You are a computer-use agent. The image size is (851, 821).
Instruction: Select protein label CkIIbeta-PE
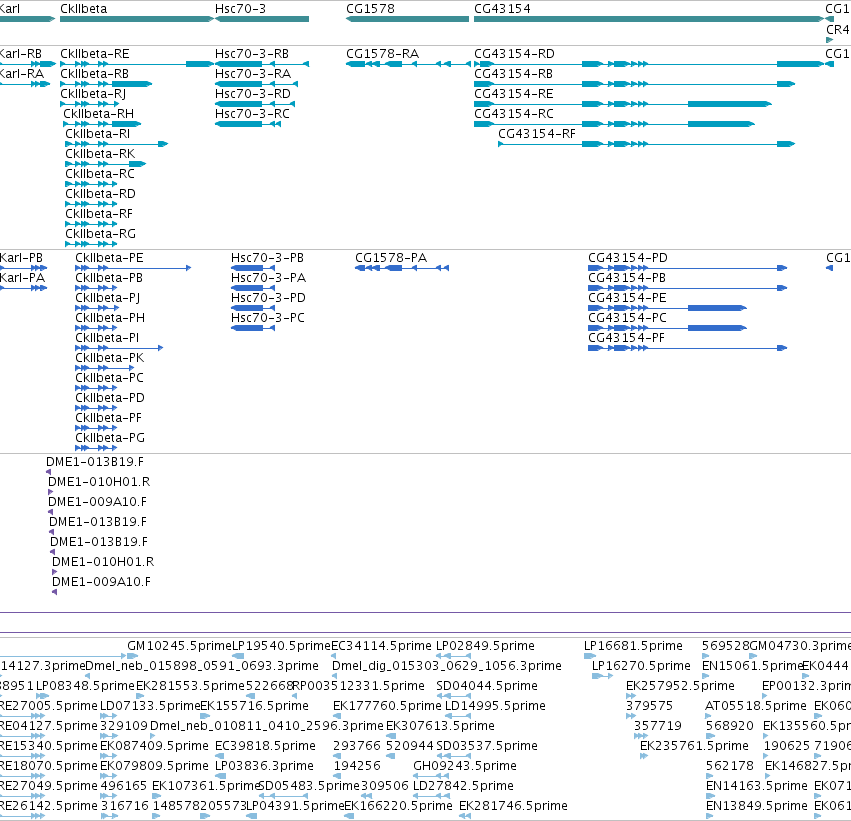tap(109, 258)
